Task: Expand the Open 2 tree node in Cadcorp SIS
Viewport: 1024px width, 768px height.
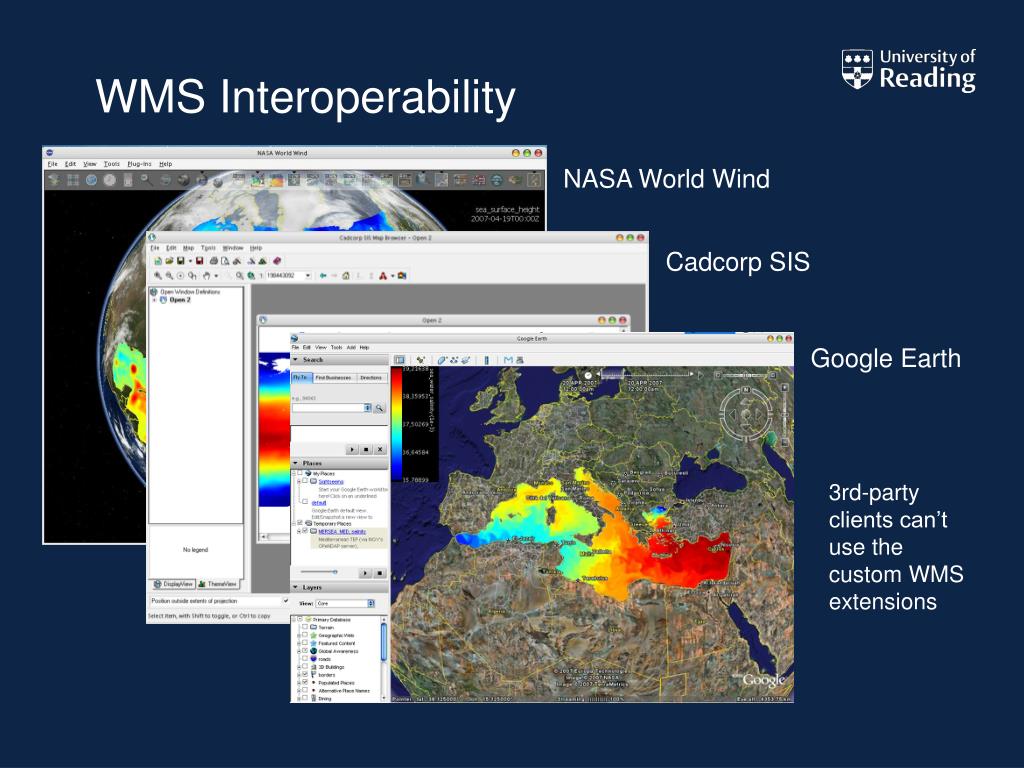Action: (x=154, y=300)
